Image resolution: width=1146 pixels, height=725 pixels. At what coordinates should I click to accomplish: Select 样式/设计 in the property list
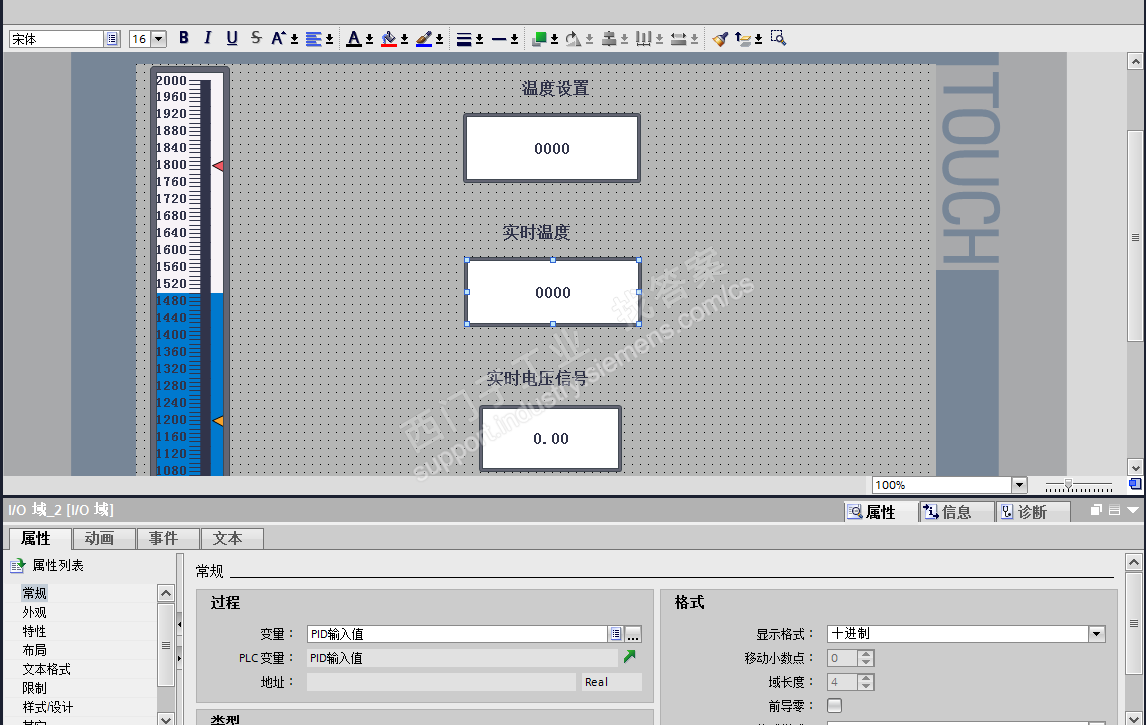coord(48,707)
